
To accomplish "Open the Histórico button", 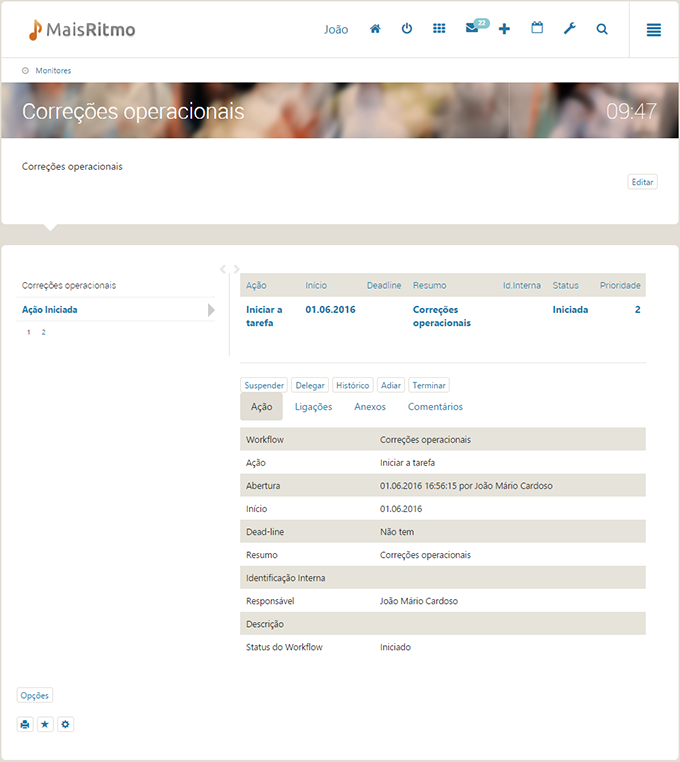I will (352, 385).
